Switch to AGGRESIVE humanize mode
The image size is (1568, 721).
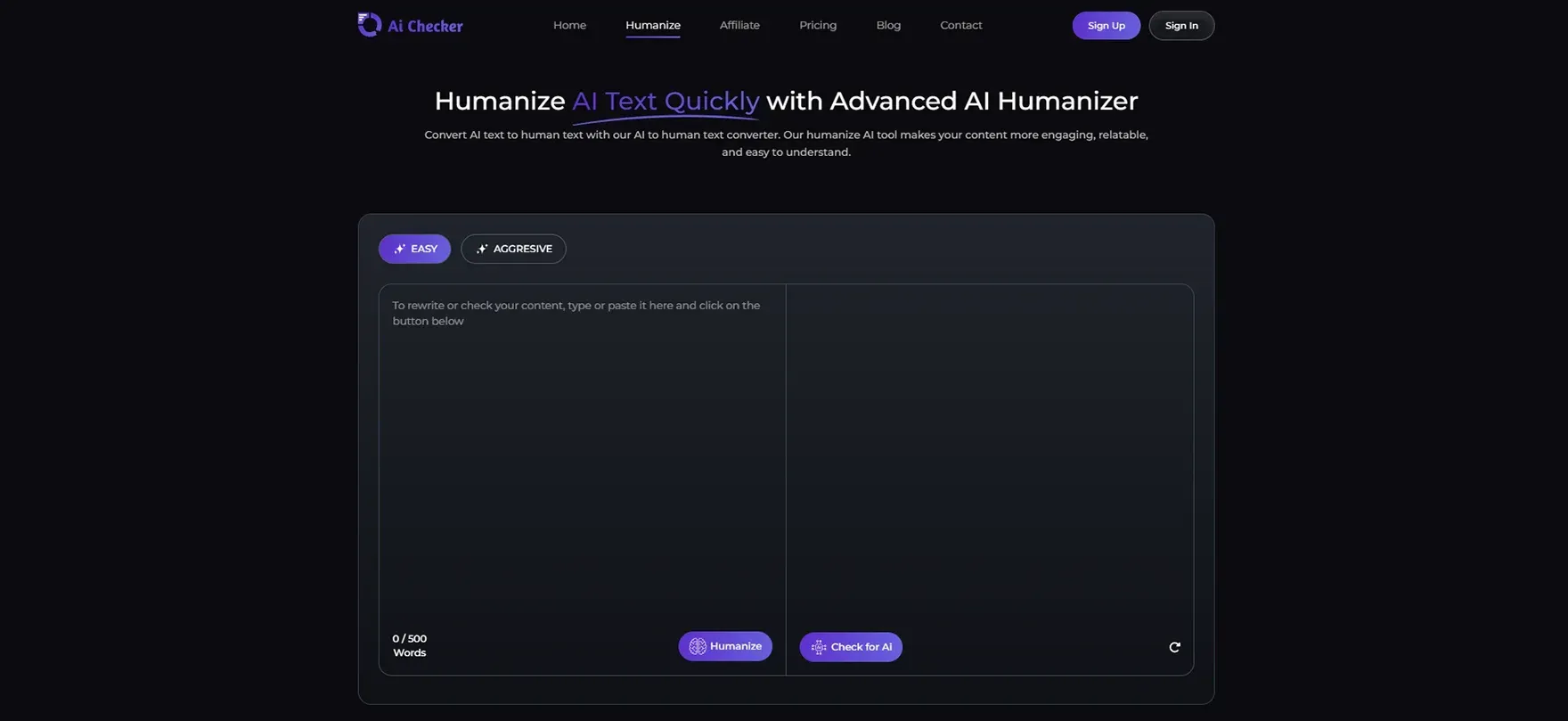[x=513, y=250]
